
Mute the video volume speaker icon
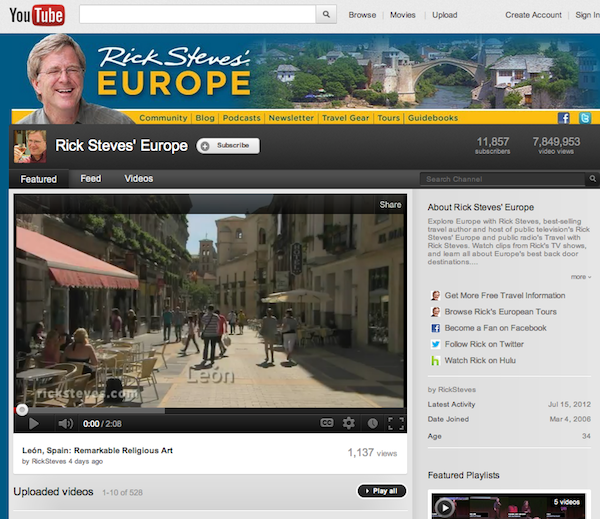(x=65, y=423)
